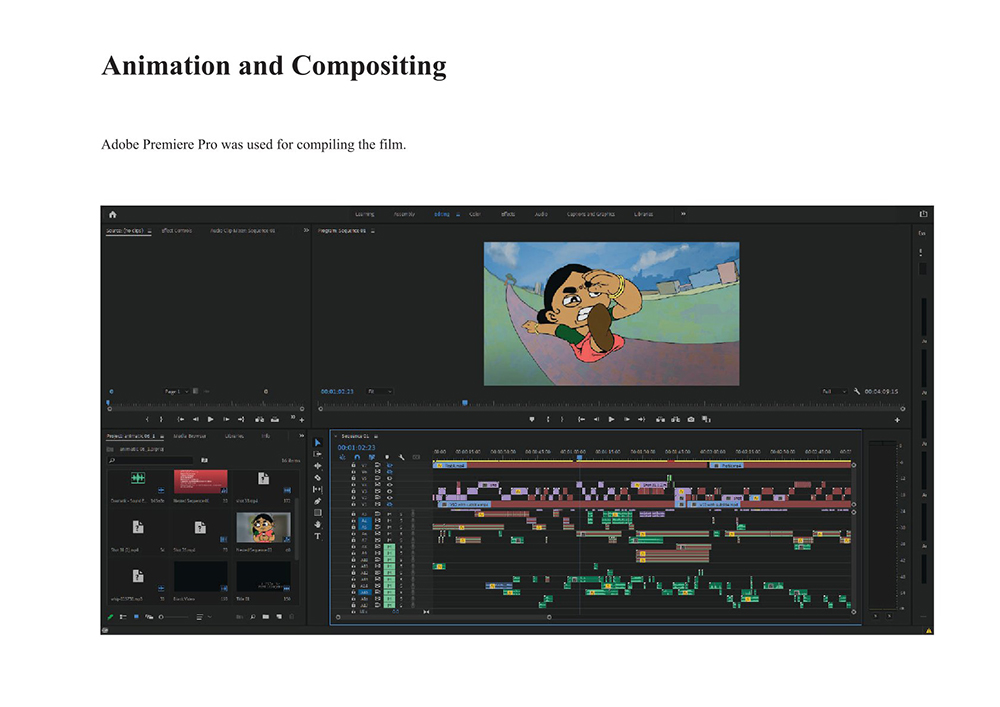
Task: Toggle Linked Selection in the timeline
Action: point(372,457)
